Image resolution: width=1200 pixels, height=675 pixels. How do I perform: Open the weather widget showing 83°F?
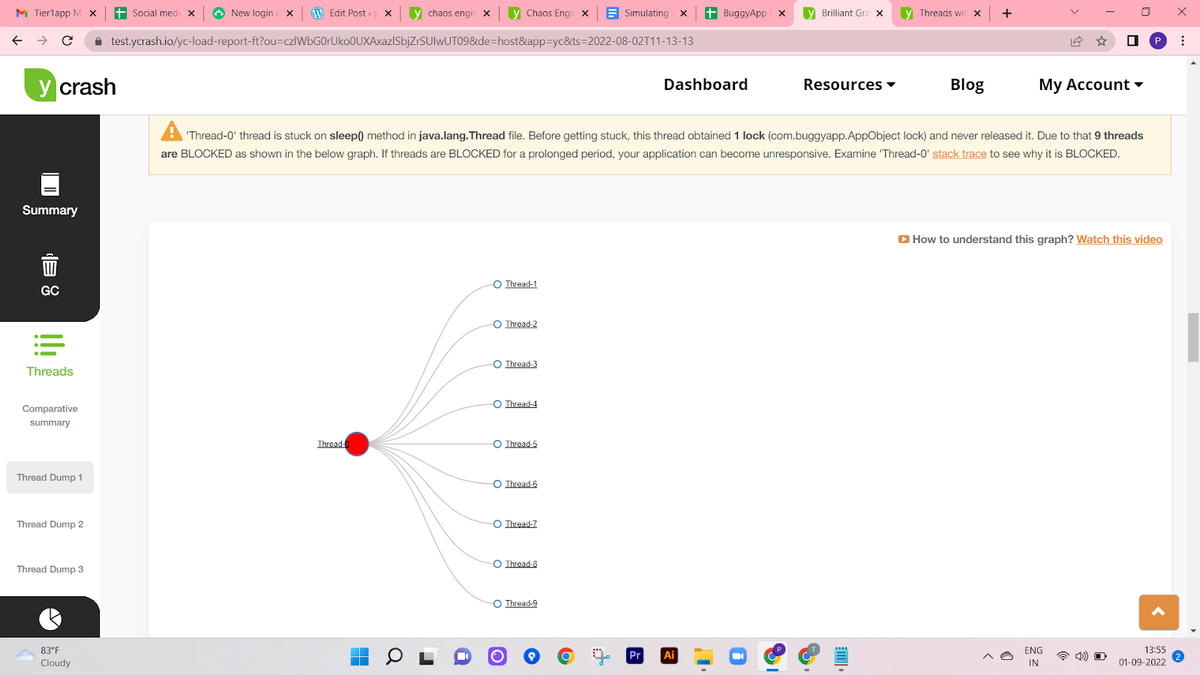(x=42, y=656)
